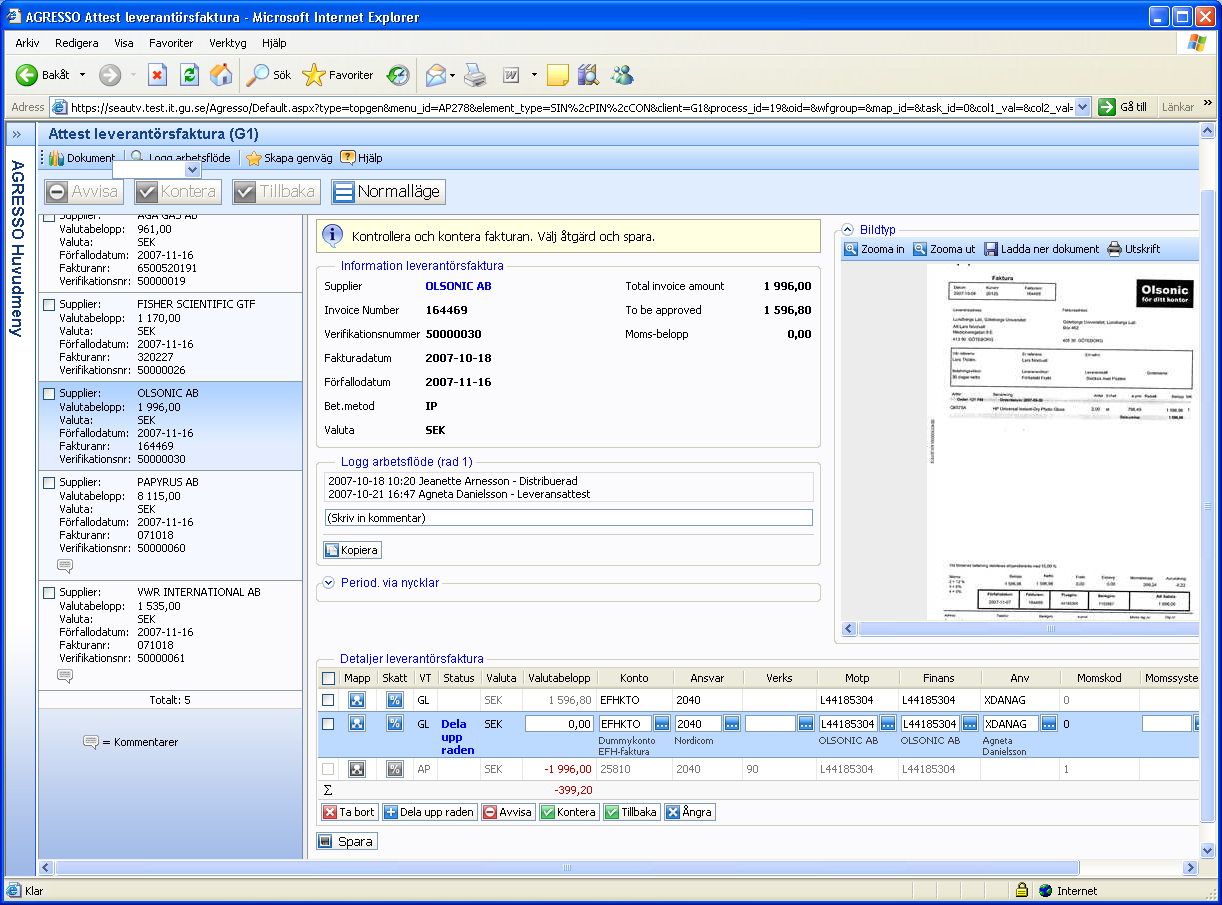Open the Verktyg menu
Viewport: 1222px width, 905px height.
tap(228, 43)
